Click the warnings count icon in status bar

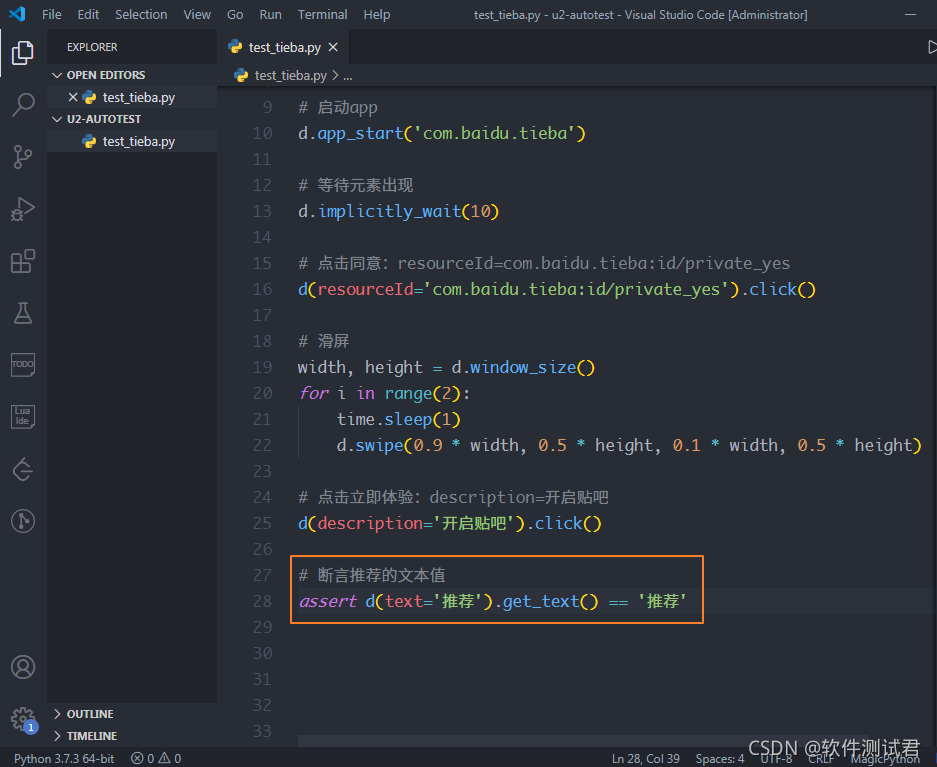[164, 759]
